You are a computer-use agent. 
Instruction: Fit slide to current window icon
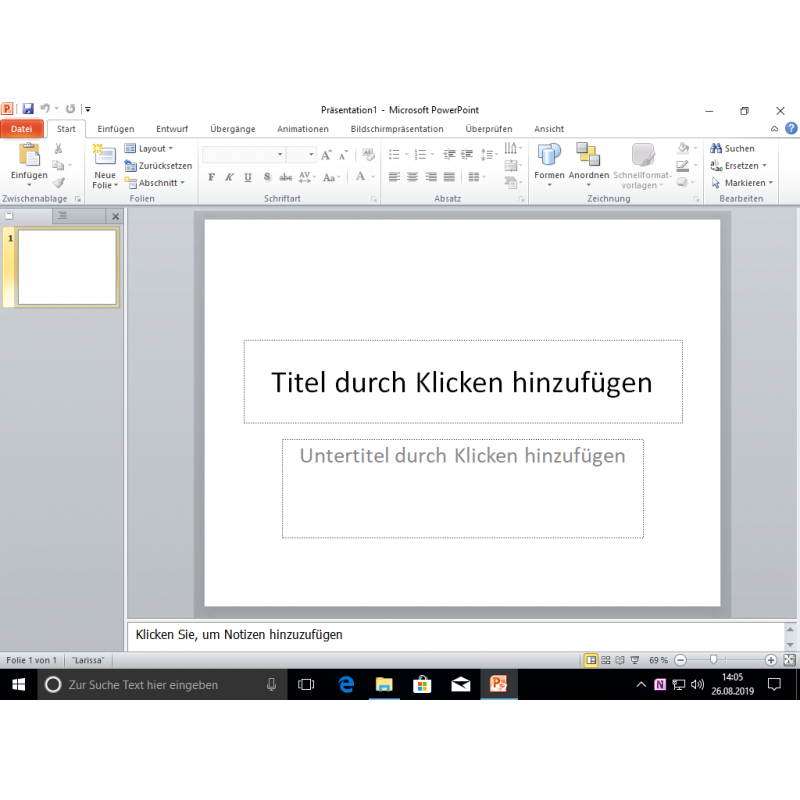789,660
